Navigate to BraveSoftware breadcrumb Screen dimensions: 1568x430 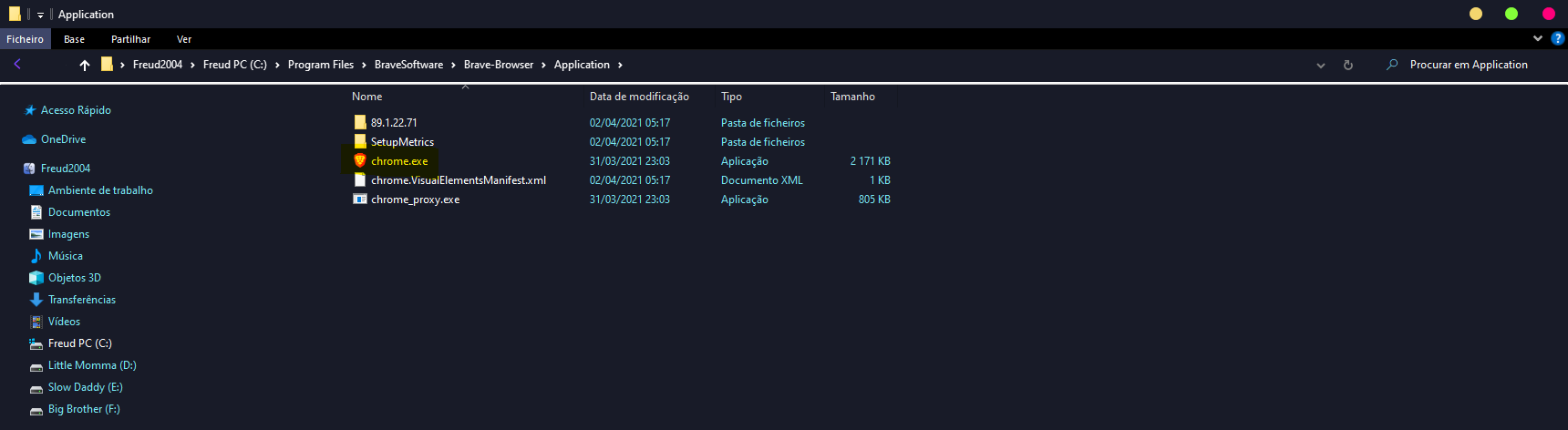408,65
